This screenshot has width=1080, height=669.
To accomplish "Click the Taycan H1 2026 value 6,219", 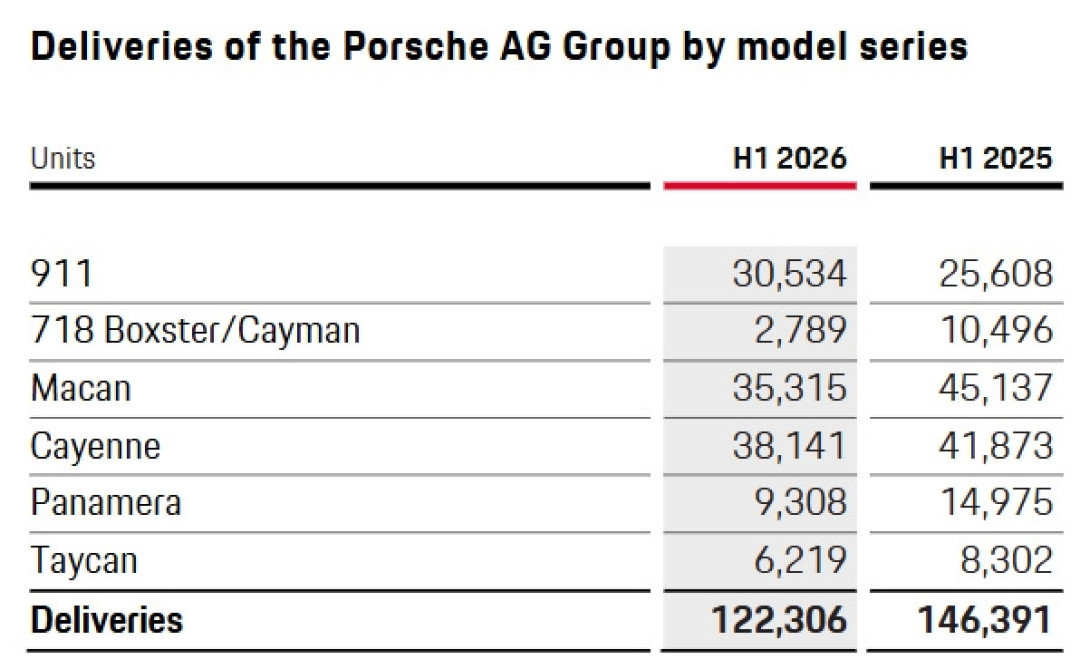I will click(x=800, y=560).
